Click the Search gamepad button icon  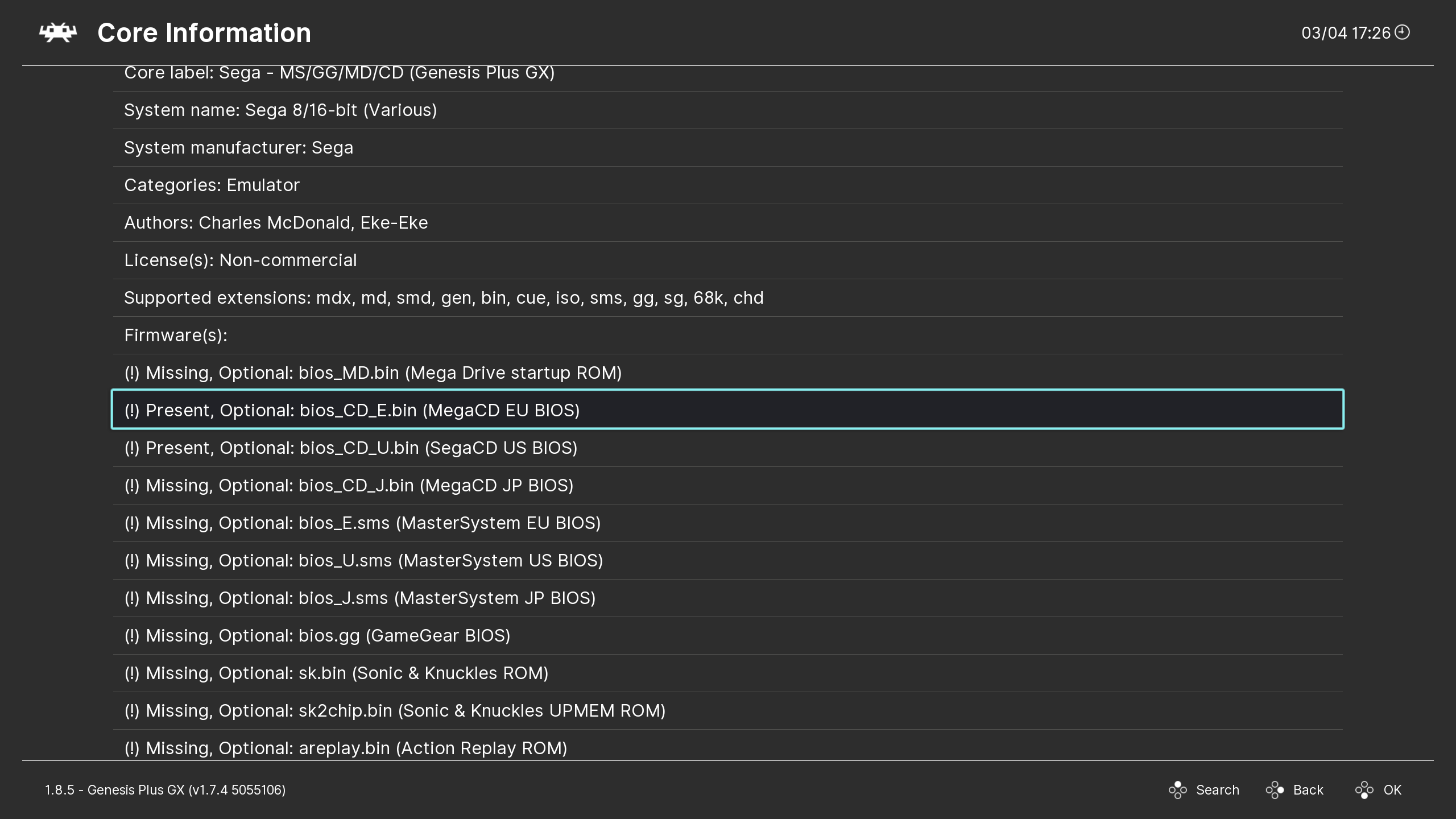click(1177, 790)
